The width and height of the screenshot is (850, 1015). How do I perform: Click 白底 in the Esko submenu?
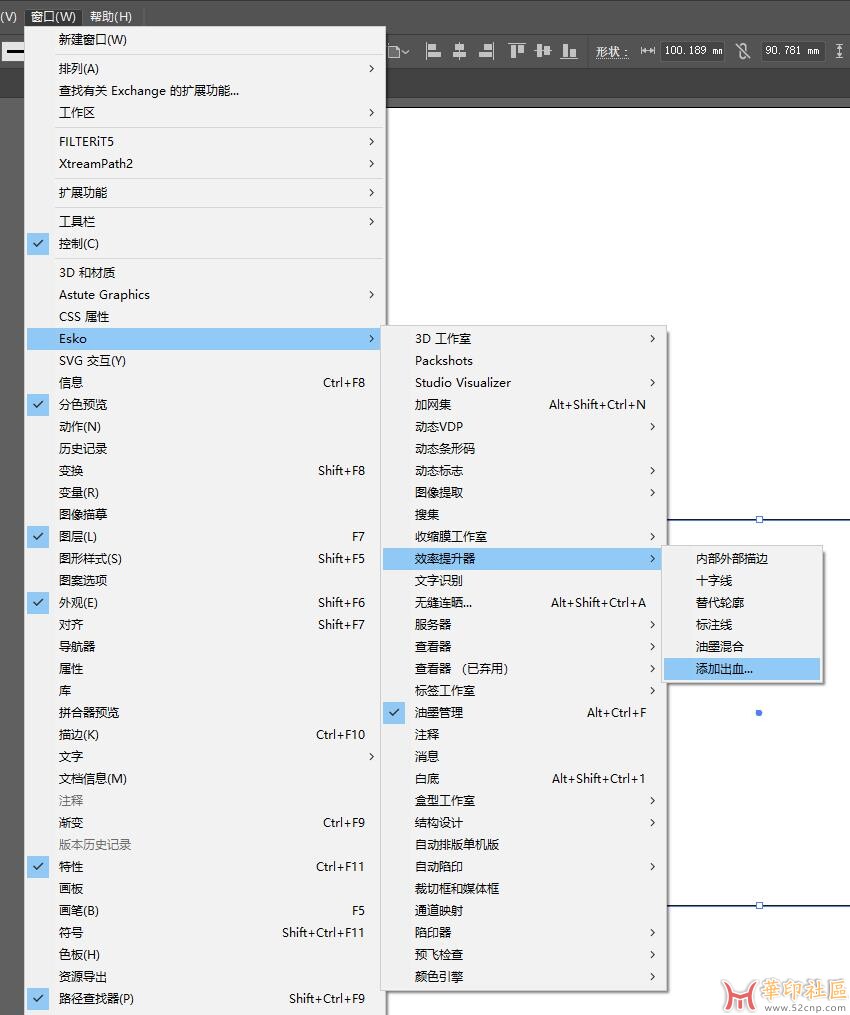click(523, 779)
